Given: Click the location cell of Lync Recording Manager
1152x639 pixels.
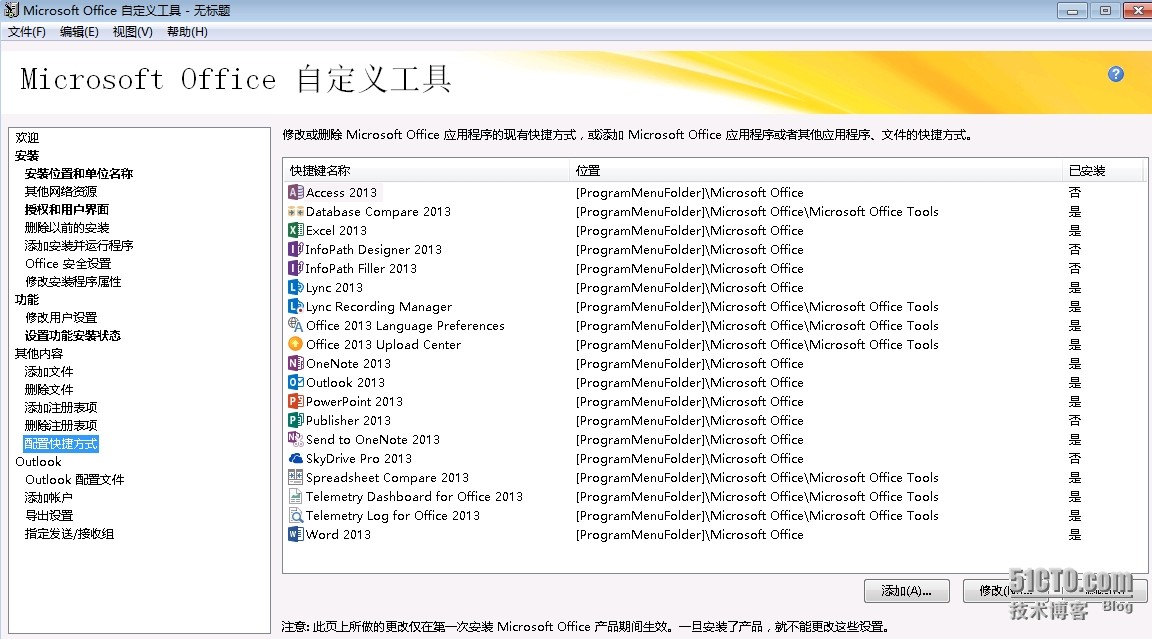Looking at the screenshot, I should click(x=757, y=307).
